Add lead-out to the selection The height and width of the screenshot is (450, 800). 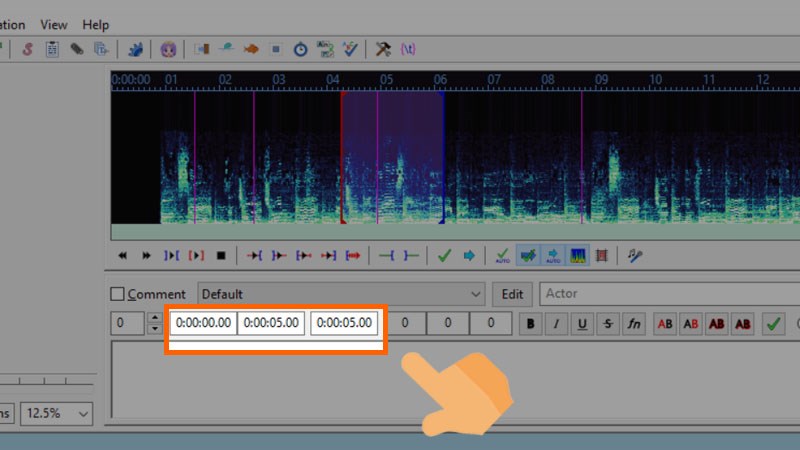[x=411, y=256]
